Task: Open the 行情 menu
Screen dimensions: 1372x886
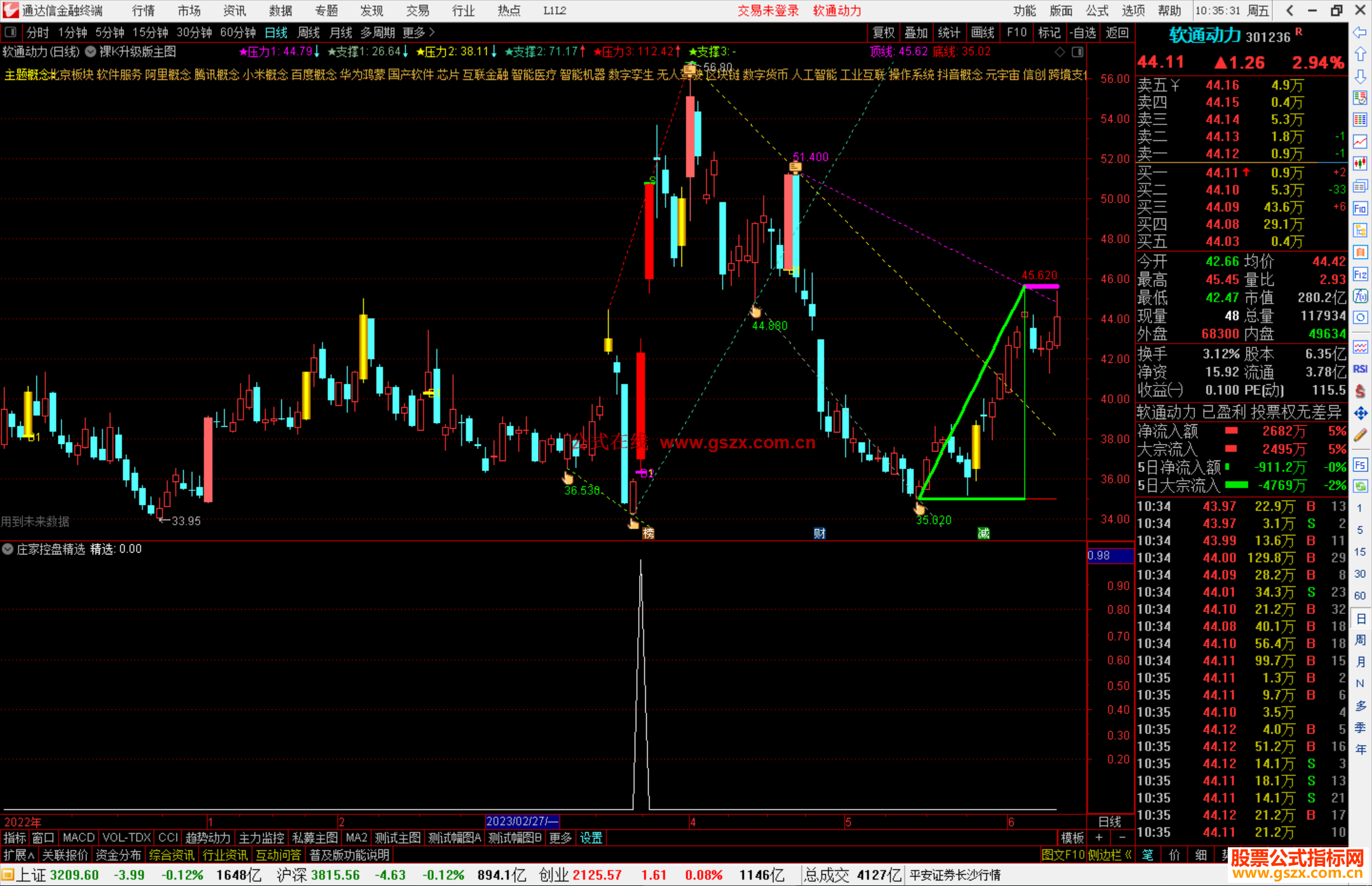Action: [x=144, y=11]
